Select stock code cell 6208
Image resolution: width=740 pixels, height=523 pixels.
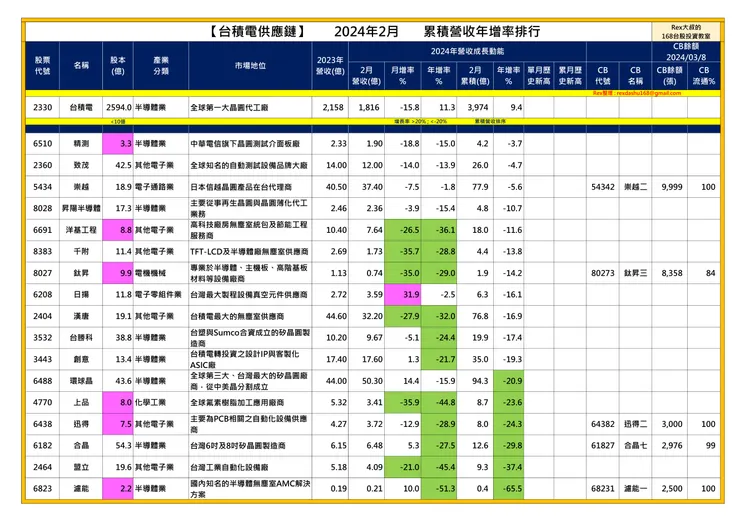coord(42,295)
